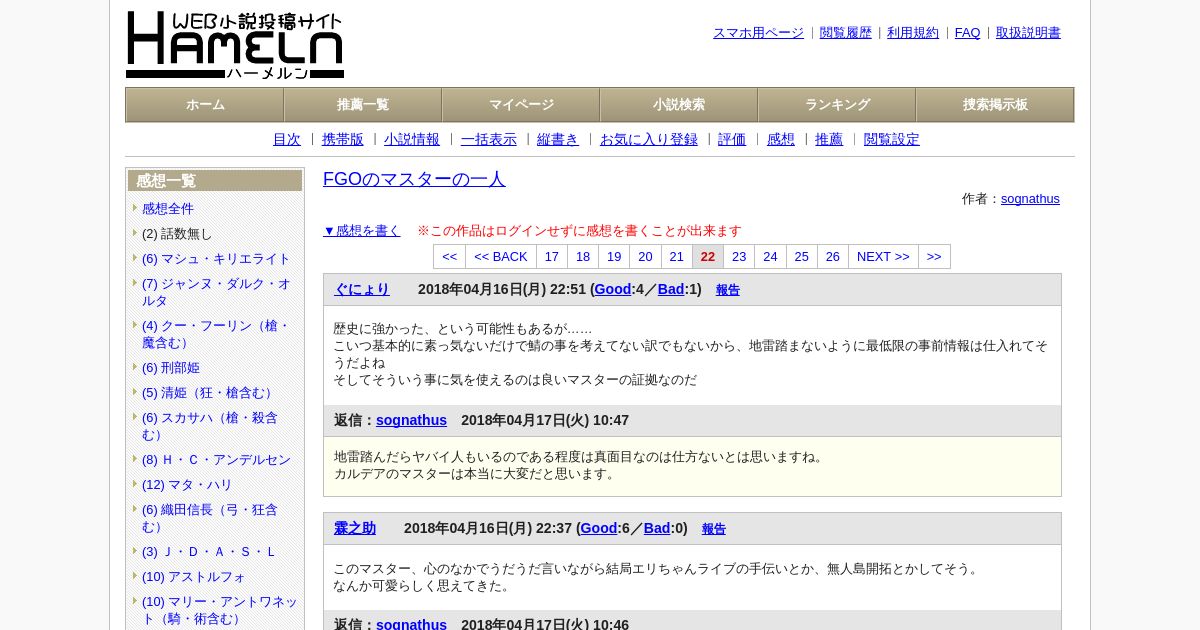Filter reviews by アストルフォ chapter
Screen dimensions: 1200x630
[194, 576]
